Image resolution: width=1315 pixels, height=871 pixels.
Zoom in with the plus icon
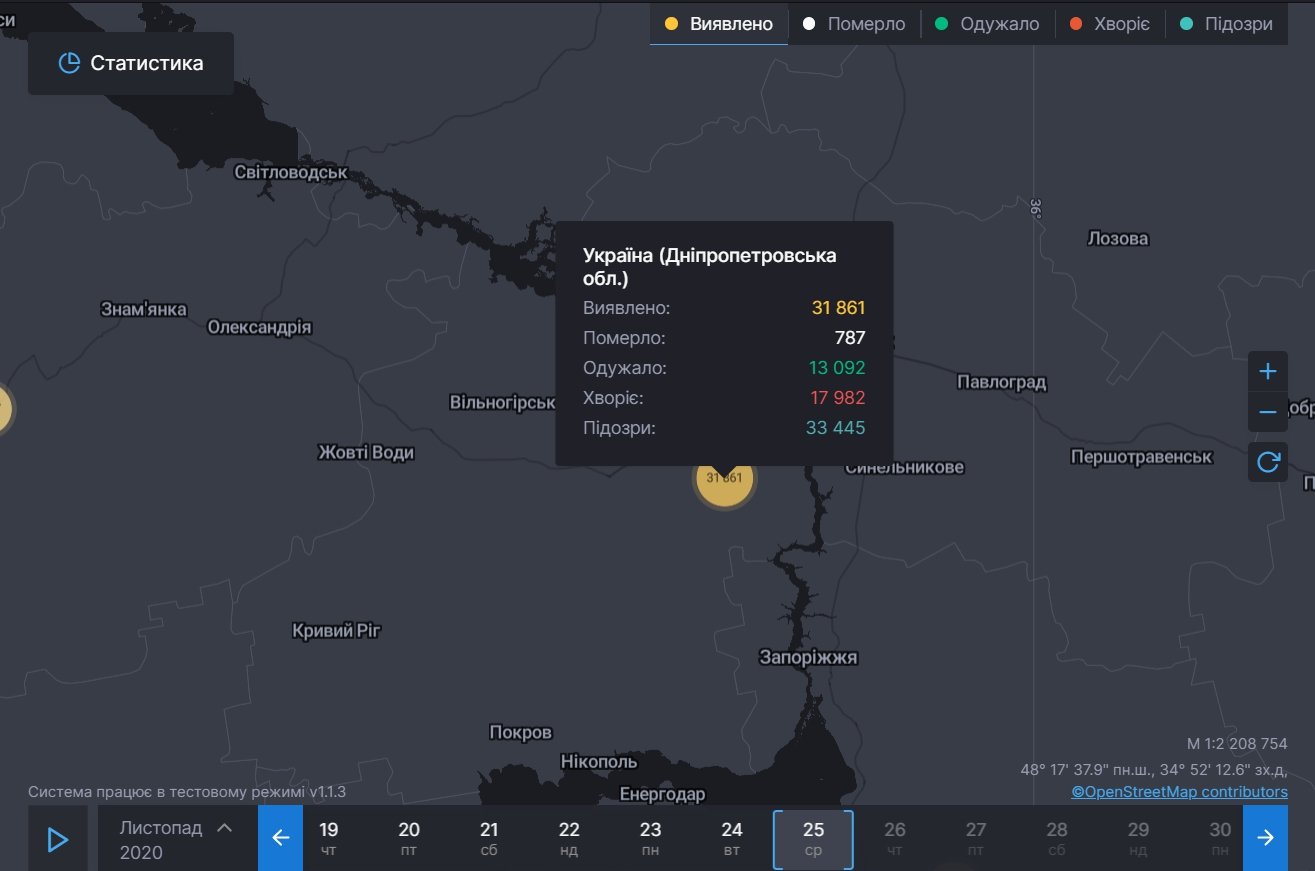[1267, 372]
